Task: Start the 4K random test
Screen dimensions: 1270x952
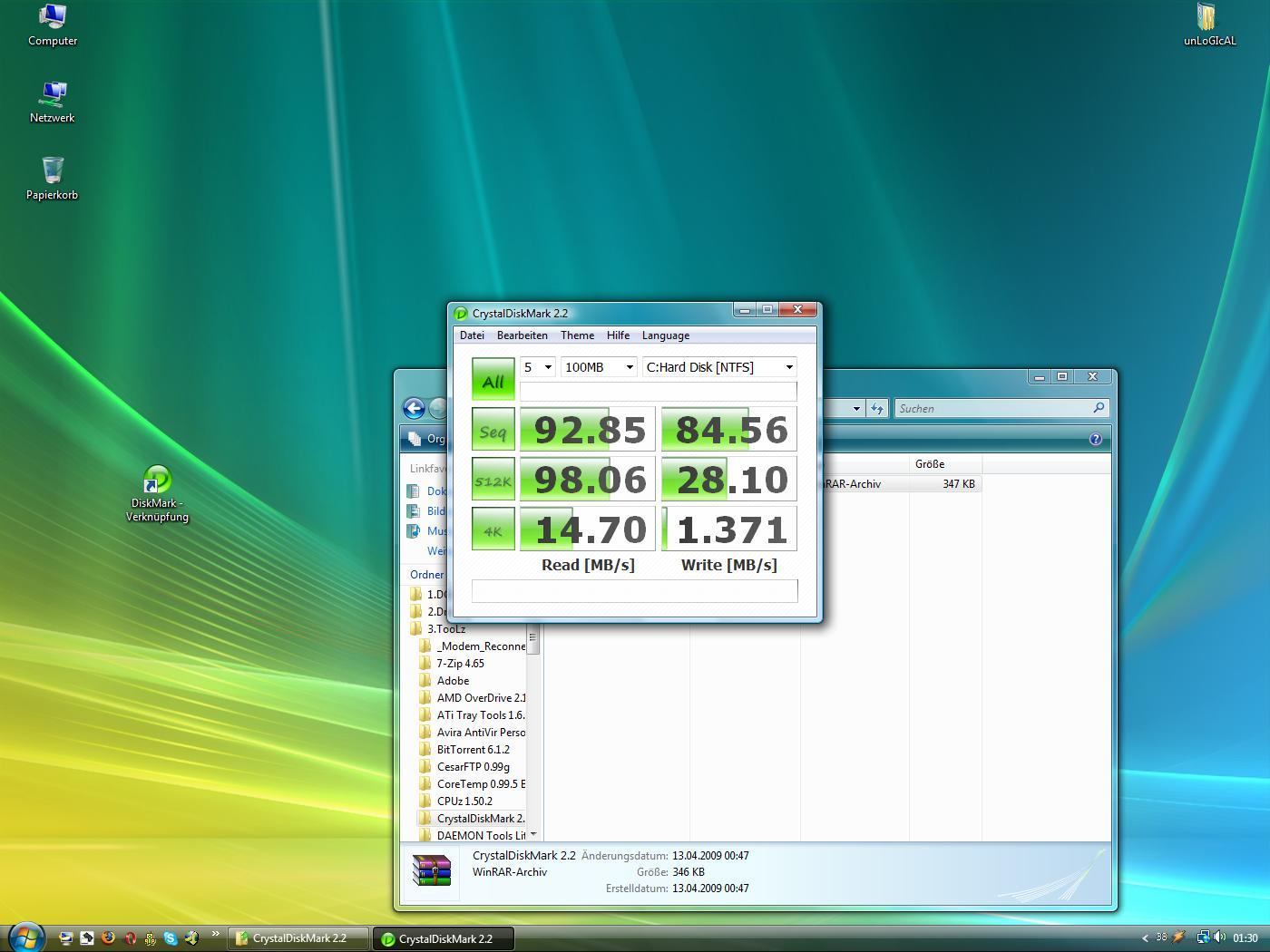Action: tap(493, 529)
